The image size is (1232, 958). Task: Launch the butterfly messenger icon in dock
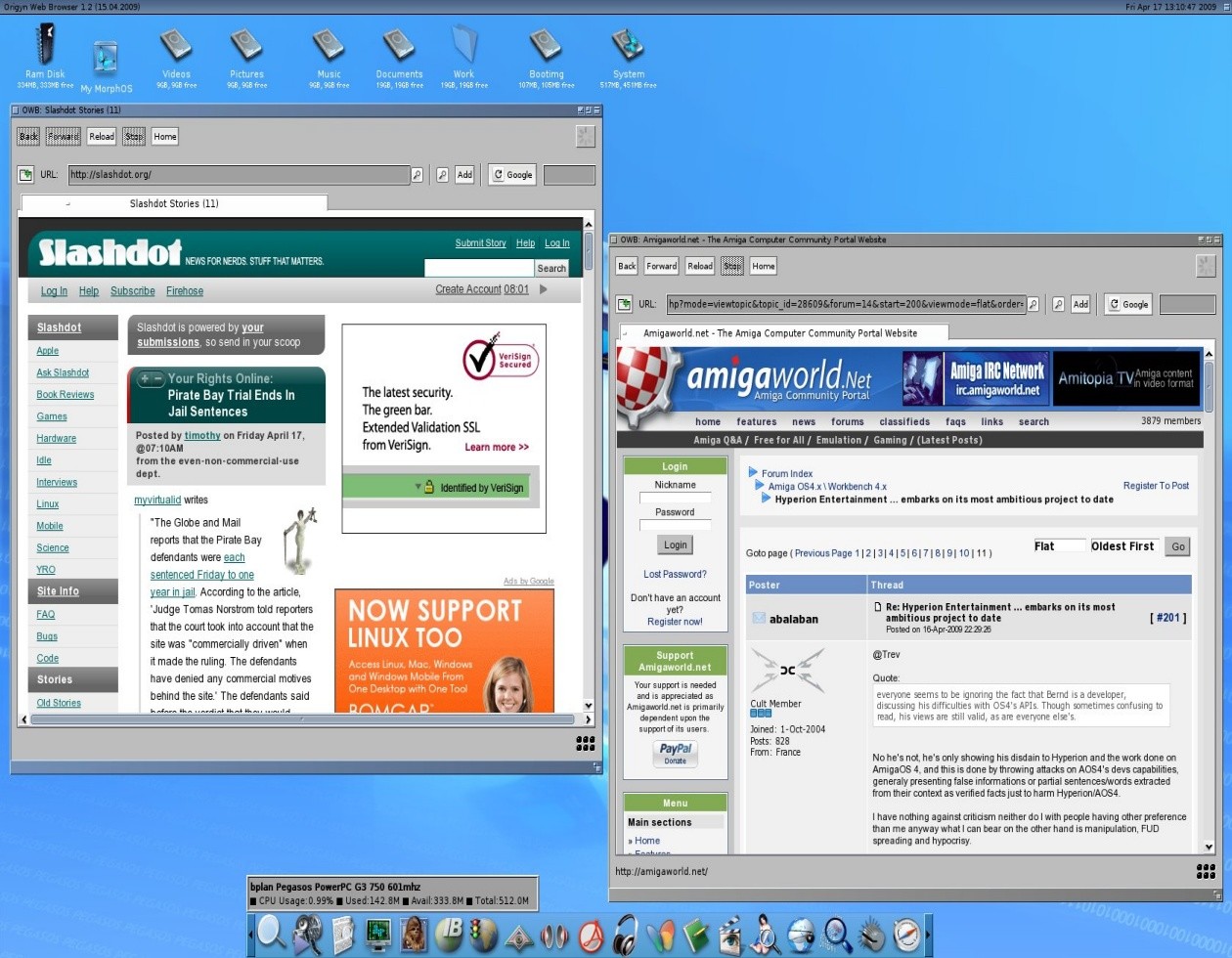click(661, 936)
